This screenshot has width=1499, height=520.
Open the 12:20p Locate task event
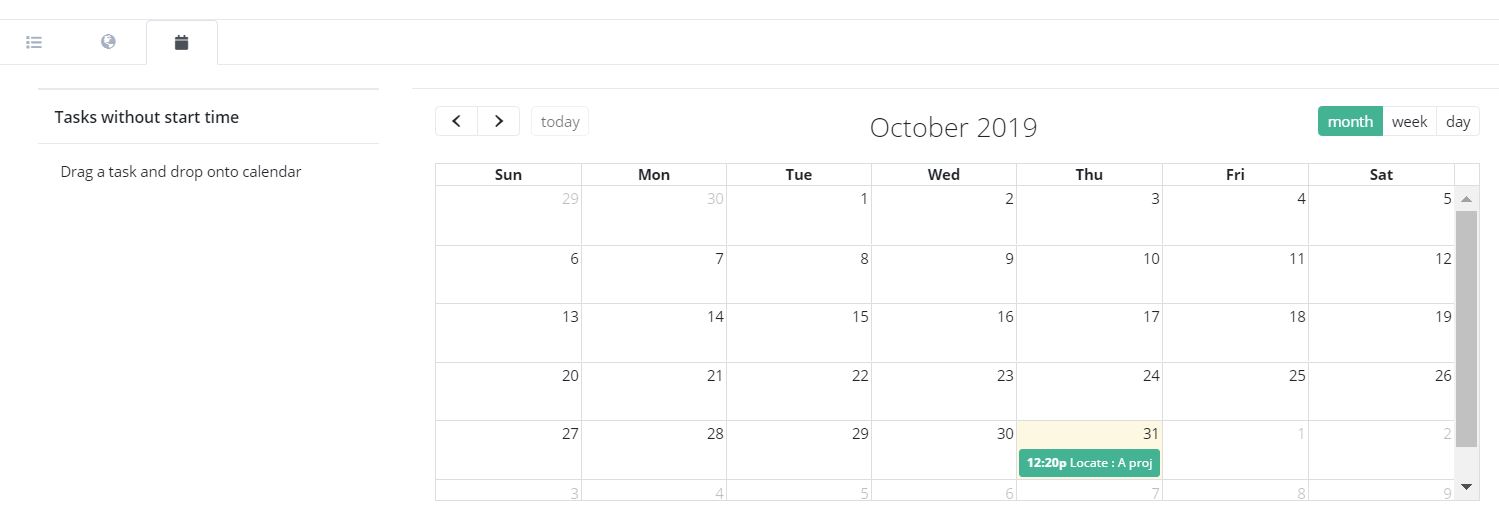pos(1089,463)
